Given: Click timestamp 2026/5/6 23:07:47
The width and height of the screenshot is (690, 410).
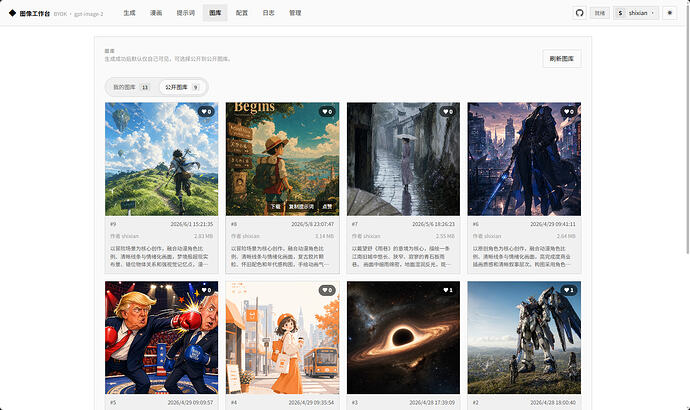Looking at the screenshot, I should (x=312, y=224).
